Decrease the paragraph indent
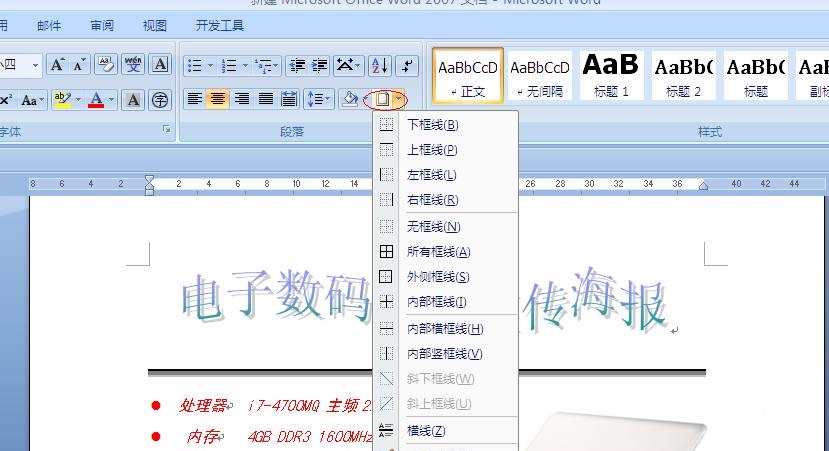829x451 pixels. pyautogui.click(x=297, y=66)
